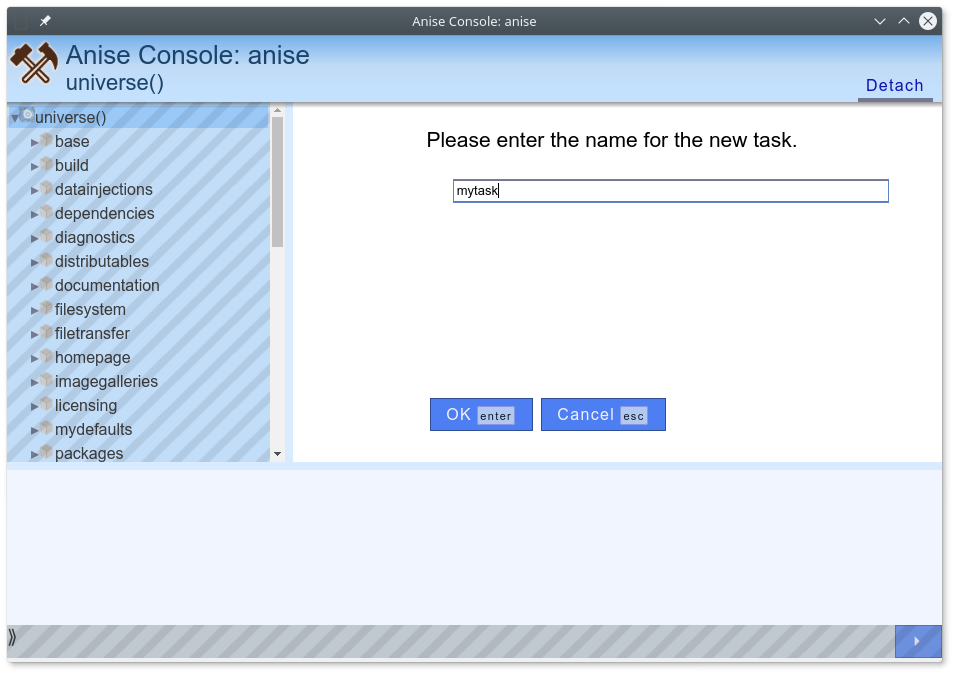Click the cube icon beside documentation
Screen dimensions: 955x675
(x=47, y=284)
